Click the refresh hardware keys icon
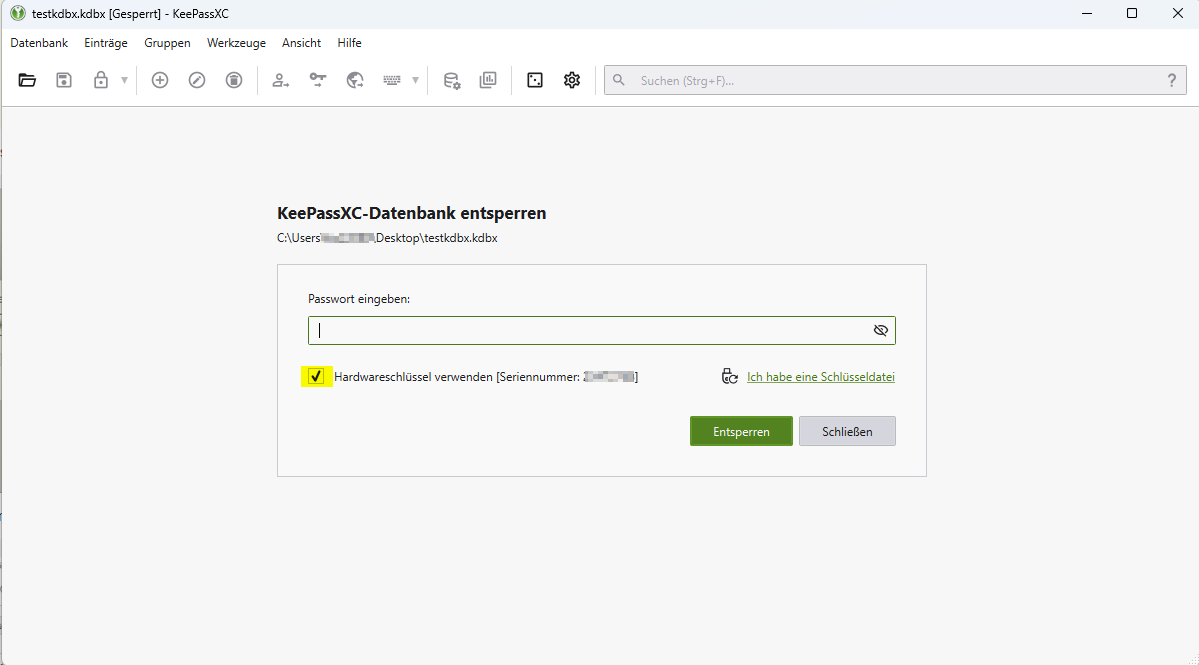Screen dimensions: 1199x665 pyautogui.click(x=730, y=376)
